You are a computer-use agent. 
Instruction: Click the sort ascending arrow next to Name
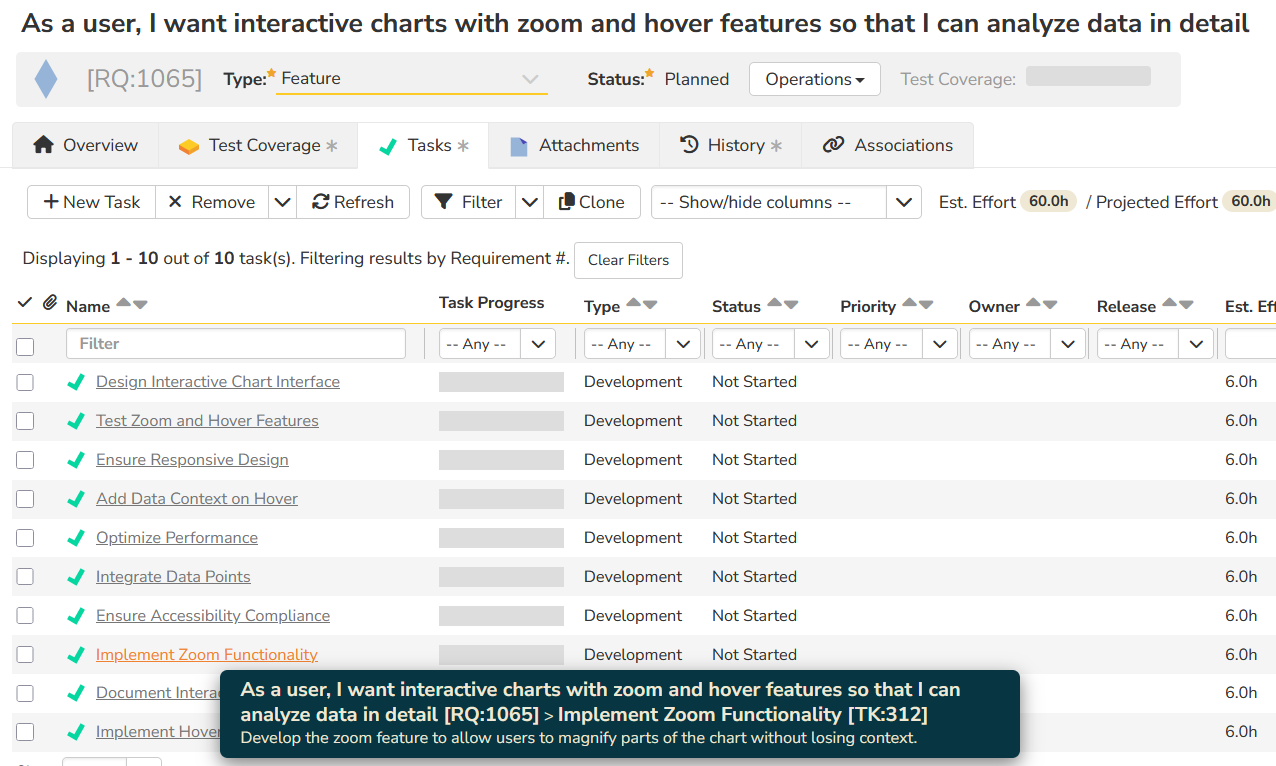point(123,304)
